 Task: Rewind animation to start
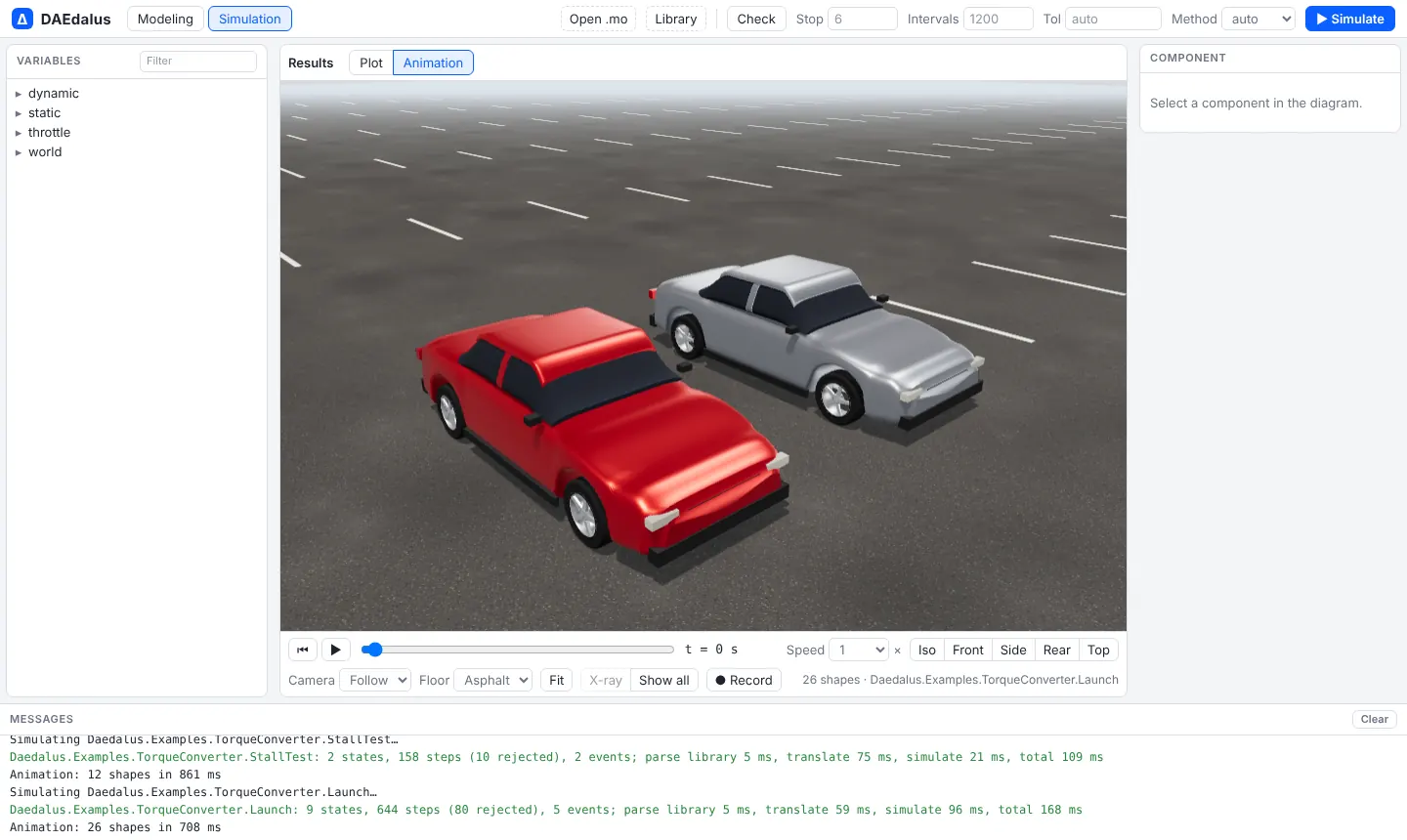pyautogui.click(x=303, y=650)
